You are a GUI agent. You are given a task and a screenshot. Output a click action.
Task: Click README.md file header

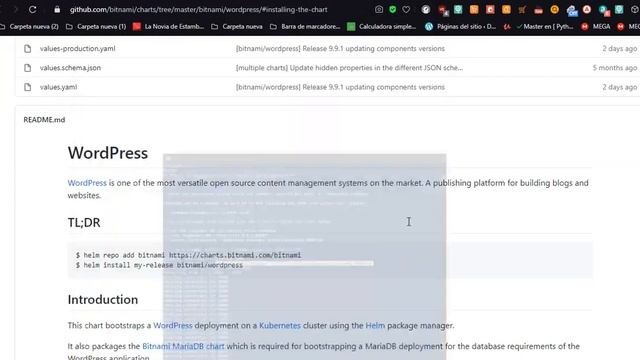click(x=44, y=120)
